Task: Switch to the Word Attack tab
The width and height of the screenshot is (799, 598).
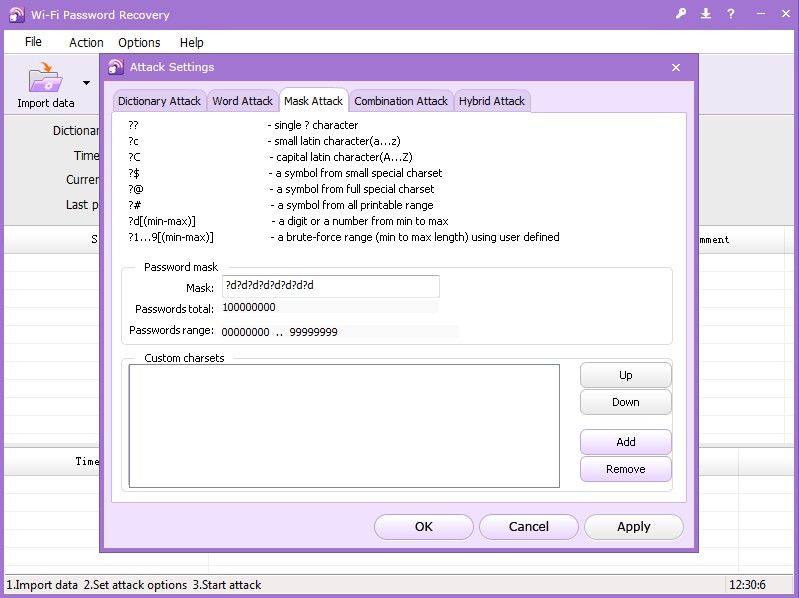Action: (243, 101)
